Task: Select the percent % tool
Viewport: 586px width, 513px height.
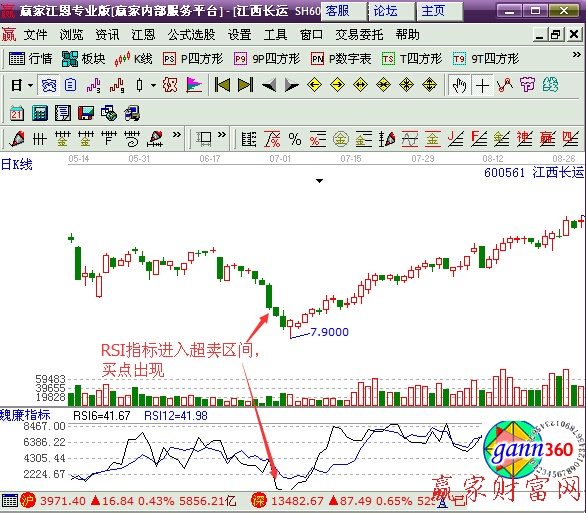Action: pyautogui.click(x=295, y=139)
